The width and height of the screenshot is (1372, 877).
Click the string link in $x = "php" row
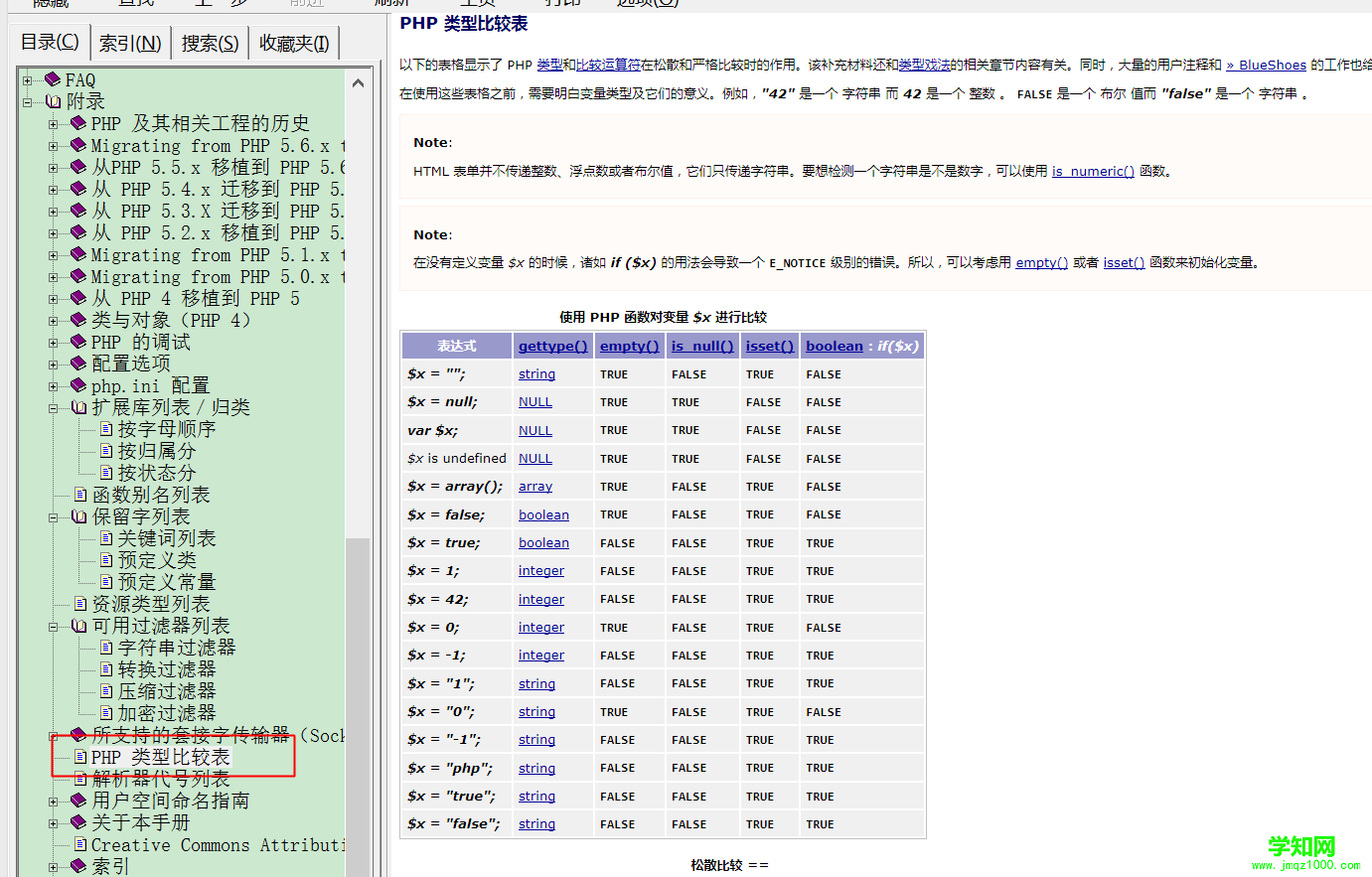point(536,768)
